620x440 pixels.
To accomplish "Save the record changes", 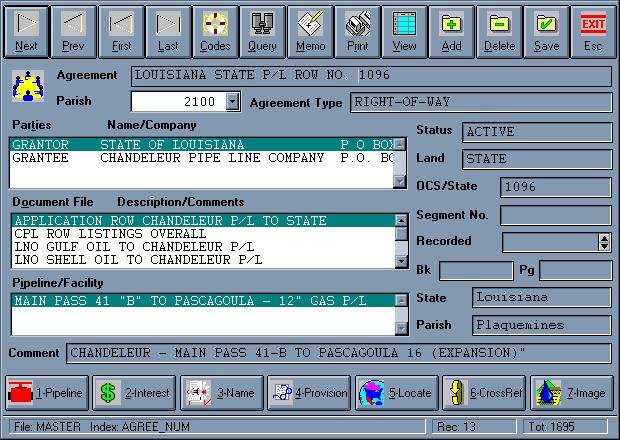I will (x=546, y=30).
